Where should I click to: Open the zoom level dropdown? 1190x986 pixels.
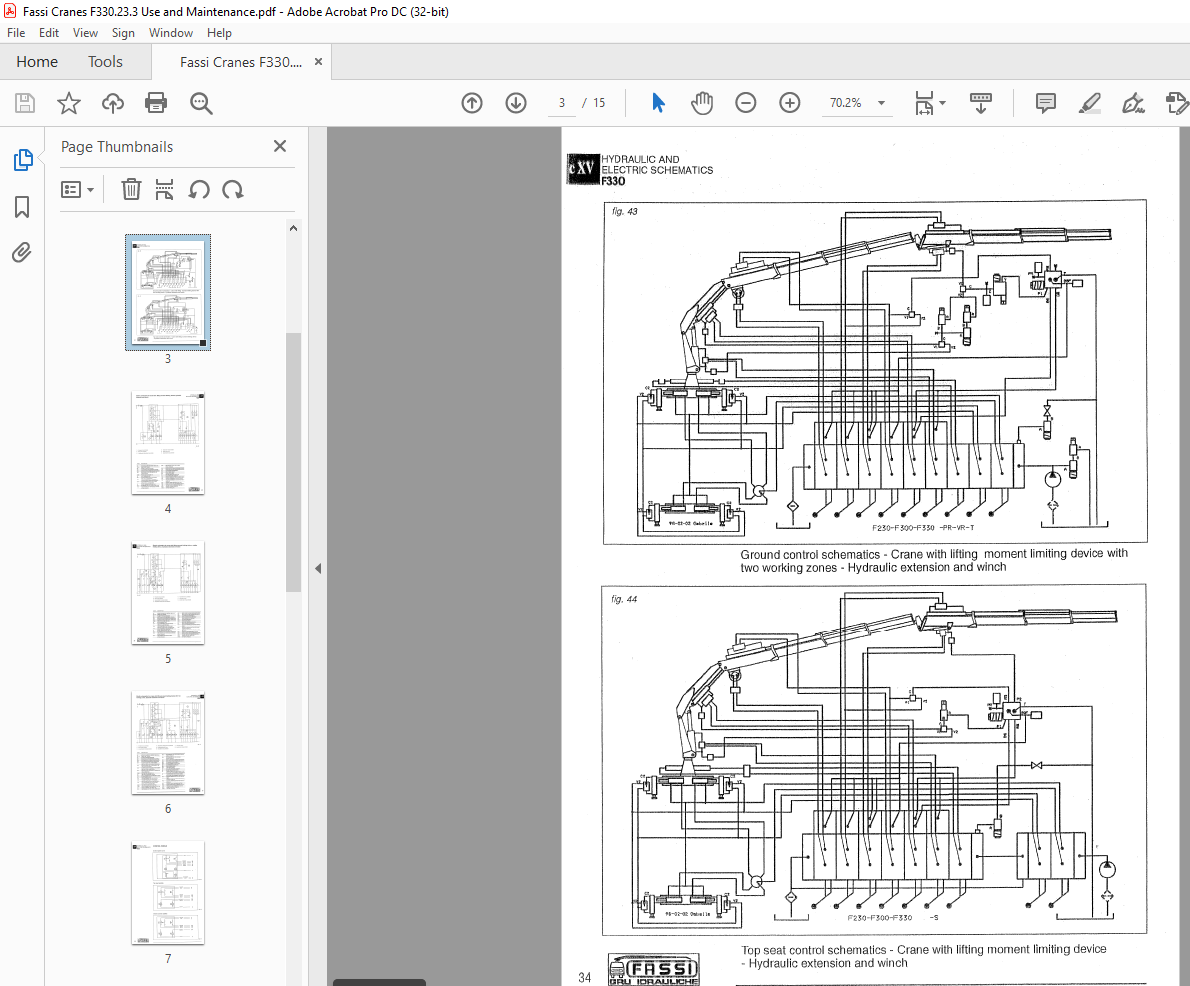(x=881, y=102)
